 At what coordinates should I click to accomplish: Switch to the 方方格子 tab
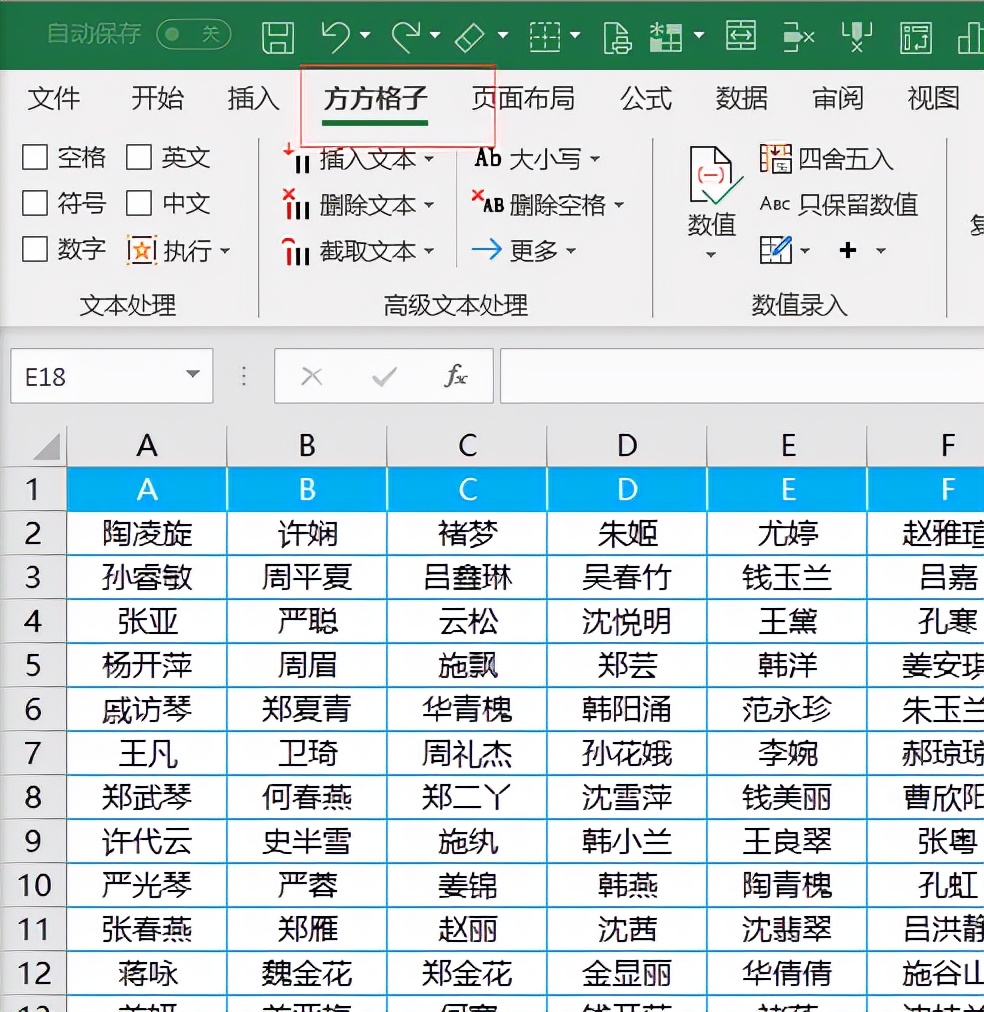pos(376,99)
